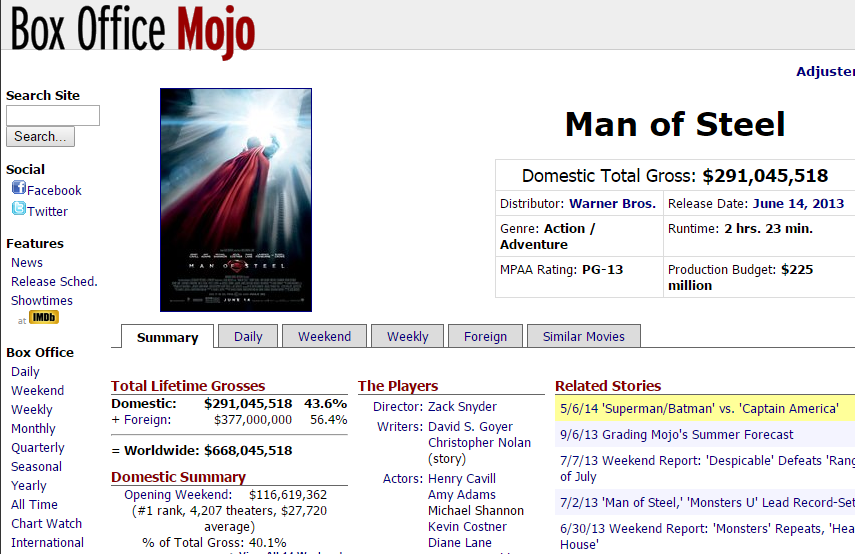Follow the Warner Bros. distributor link
The image size is (855, 554).
pyautogui.click(x=612, y=203)
